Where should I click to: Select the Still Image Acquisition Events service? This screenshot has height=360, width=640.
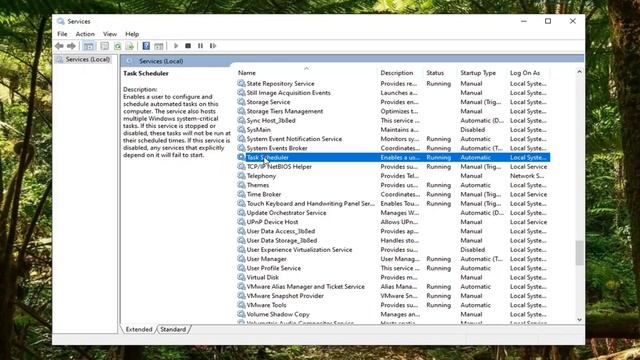393,93
